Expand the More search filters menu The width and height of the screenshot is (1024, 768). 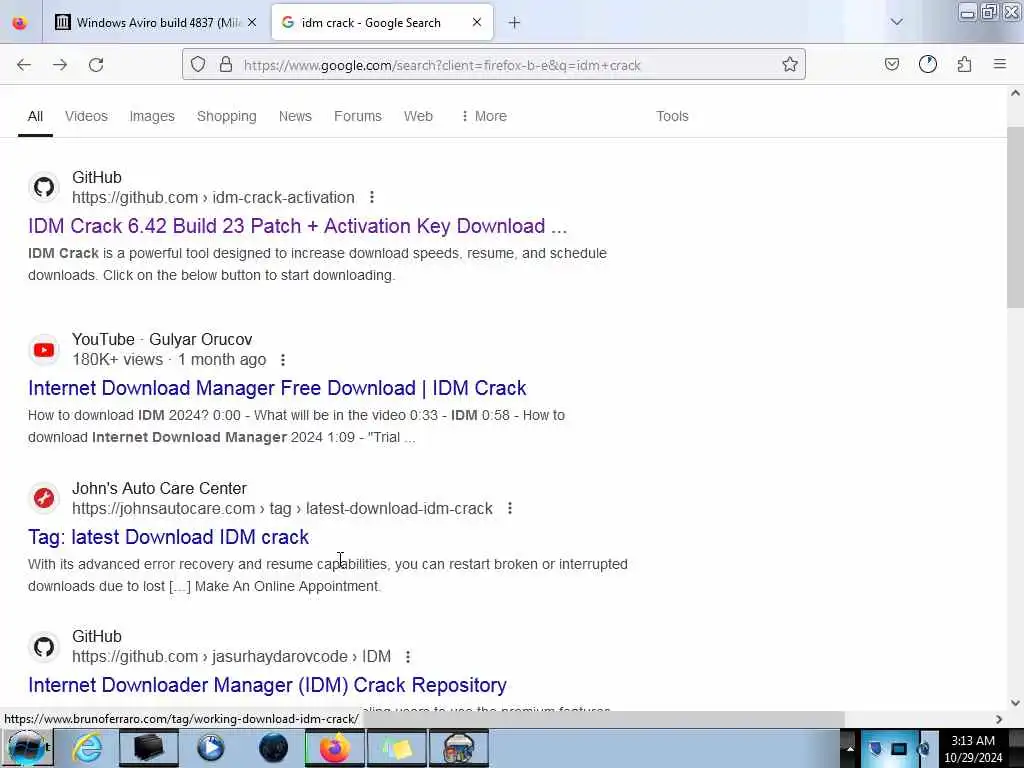[x=484, y=116]
